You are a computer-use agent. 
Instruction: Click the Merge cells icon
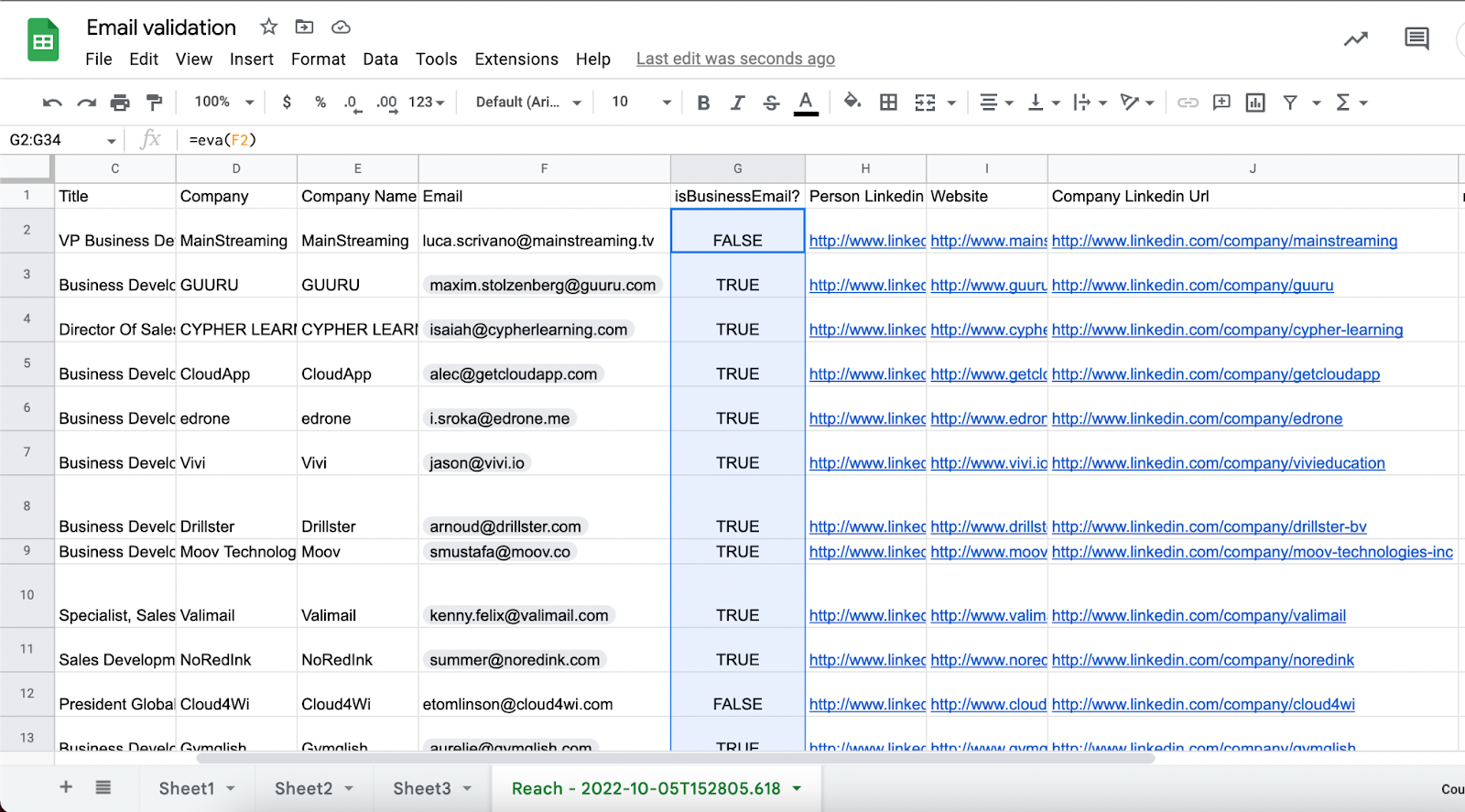tap(925, 103)
